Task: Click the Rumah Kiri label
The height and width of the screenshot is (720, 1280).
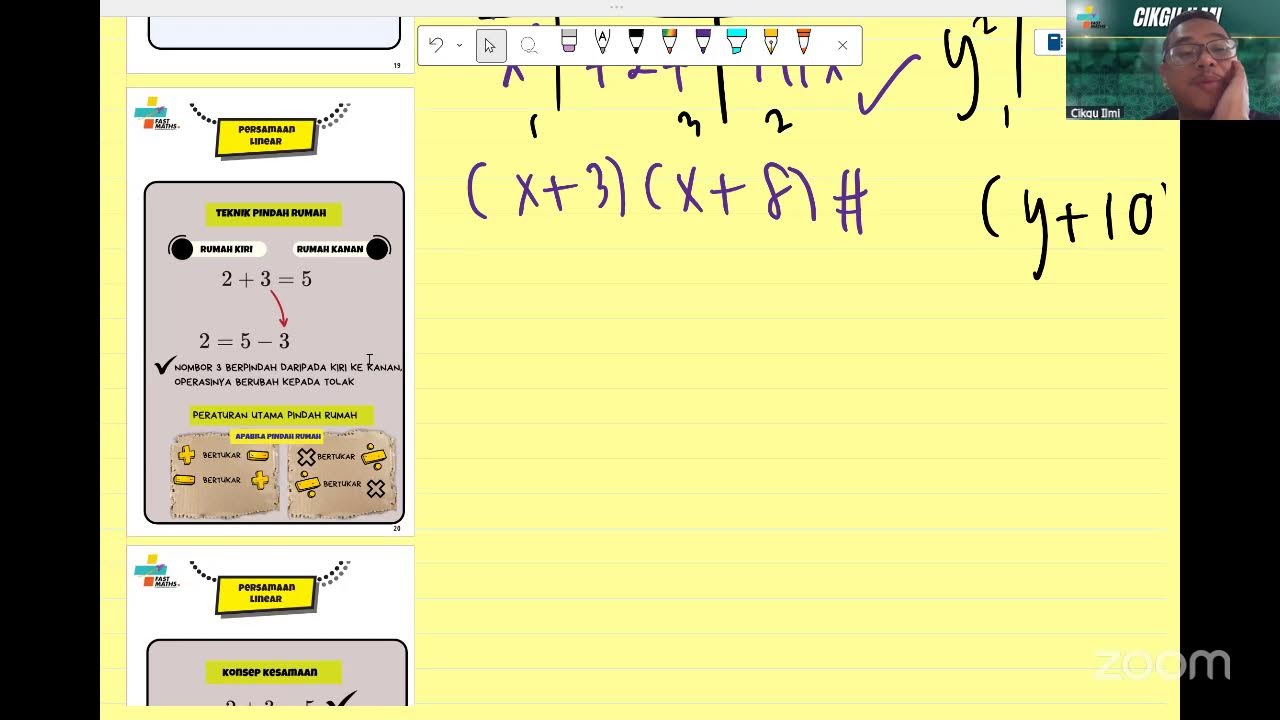Action: pos(226,249)
